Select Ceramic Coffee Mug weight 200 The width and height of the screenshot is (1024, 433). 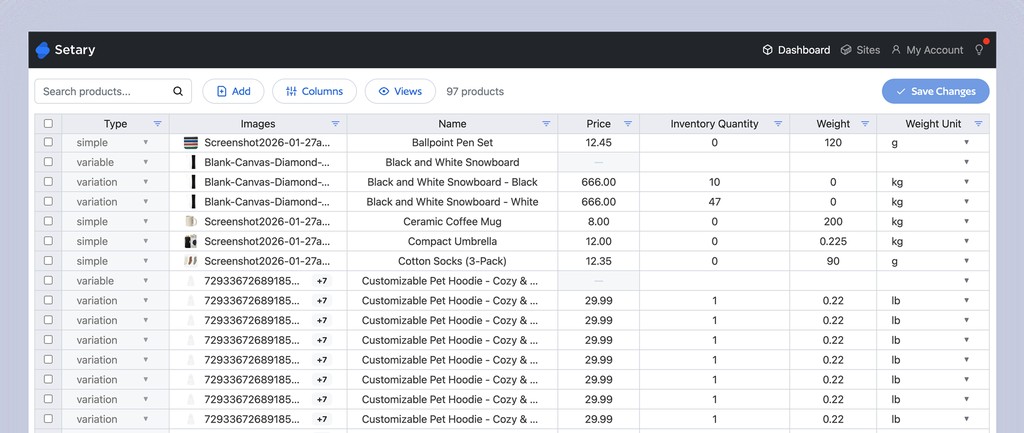click(x=833, y=221)
